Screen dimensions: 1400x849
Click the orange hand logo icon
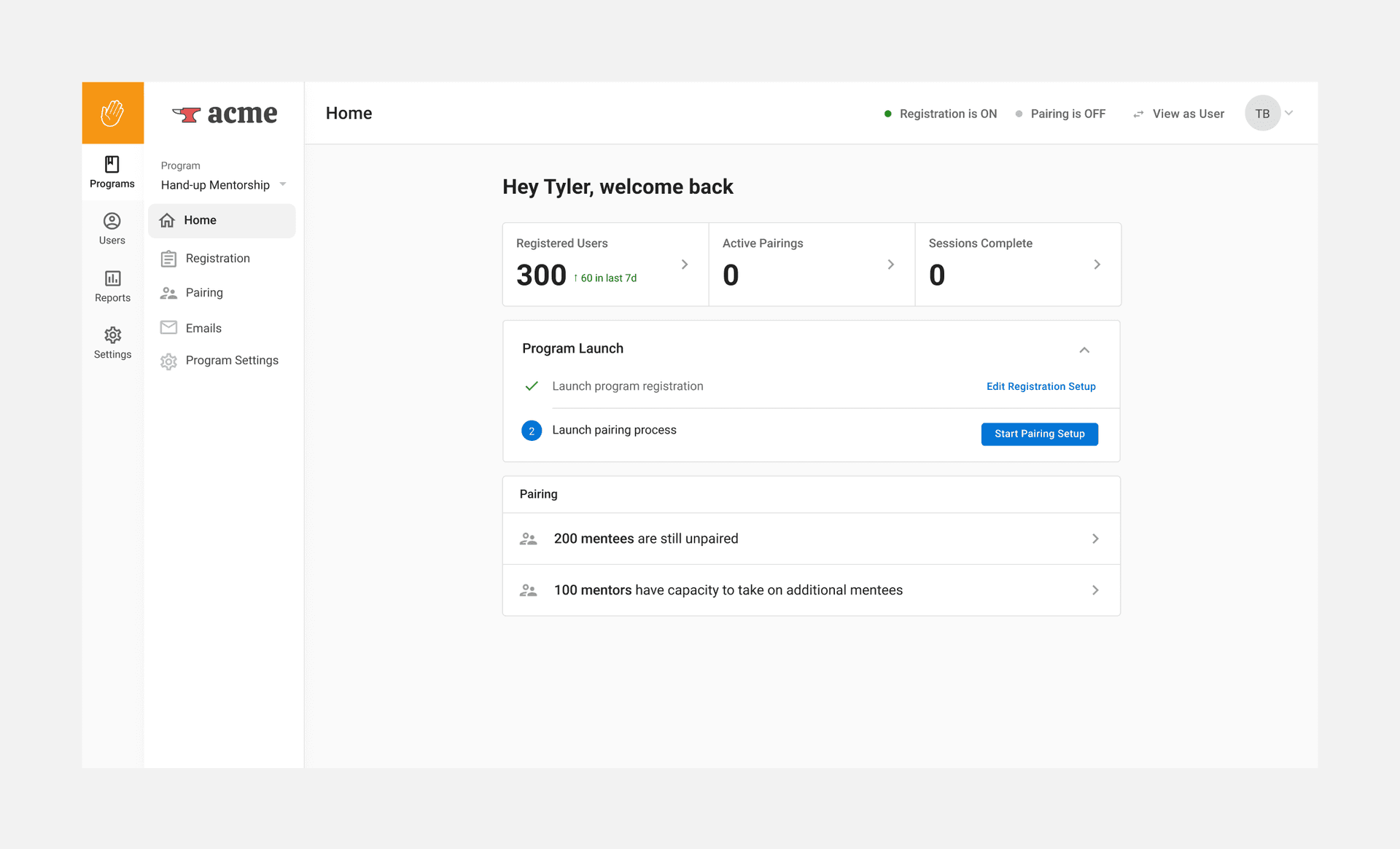112,113
